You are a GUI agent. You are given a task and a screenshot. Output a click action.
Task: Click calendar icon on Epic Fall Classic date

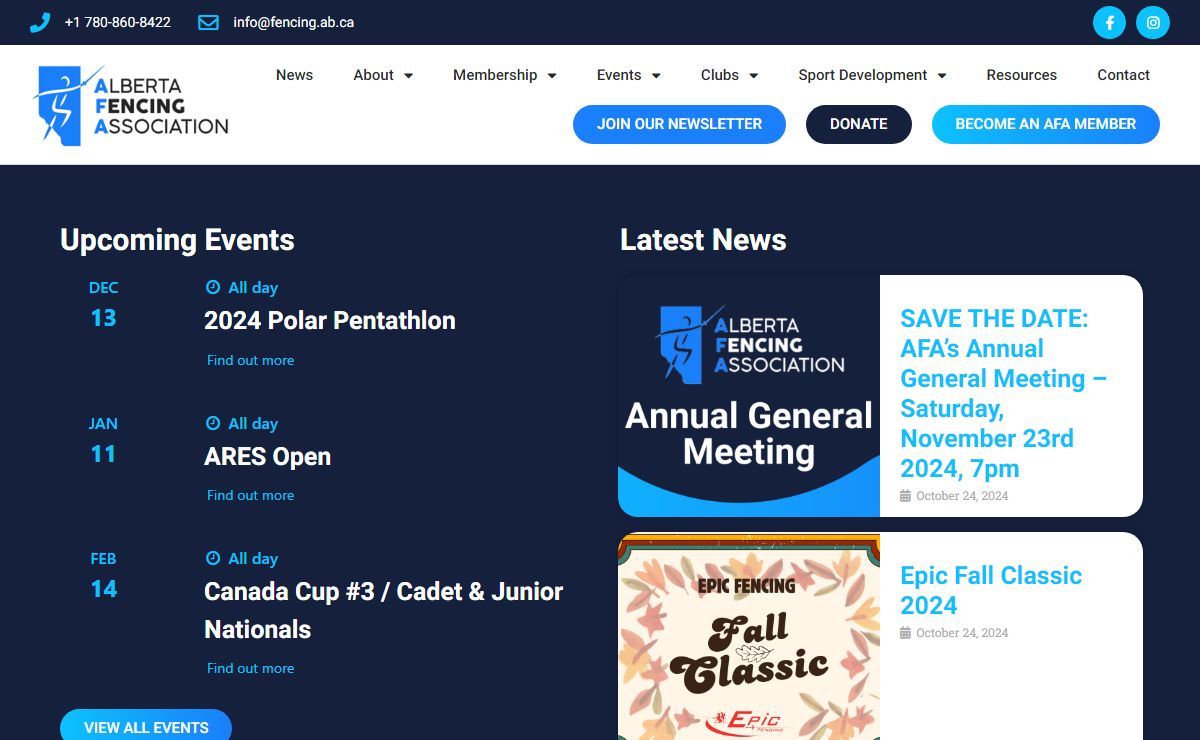click(x=905, y=633)
